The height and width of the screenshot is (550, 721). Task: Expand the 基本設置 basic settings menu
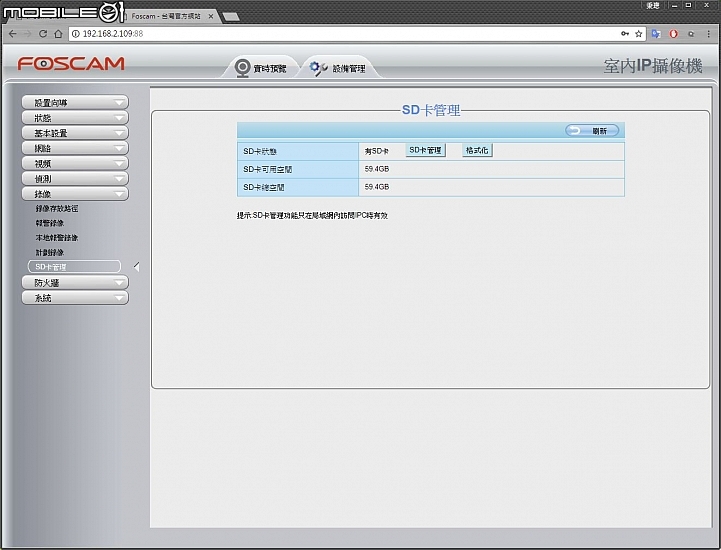coord(75,133)
